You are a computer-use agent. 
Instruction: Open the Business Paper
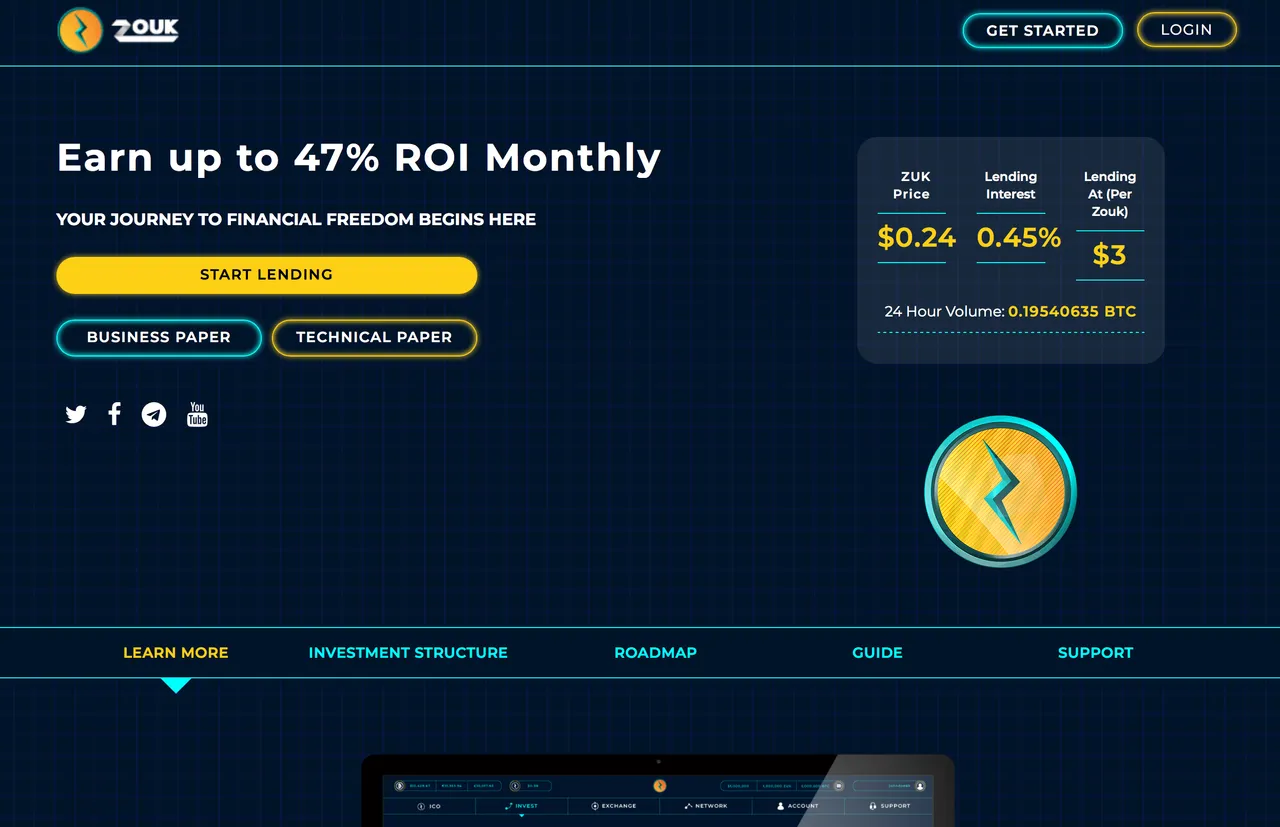[x=159, y=338]
